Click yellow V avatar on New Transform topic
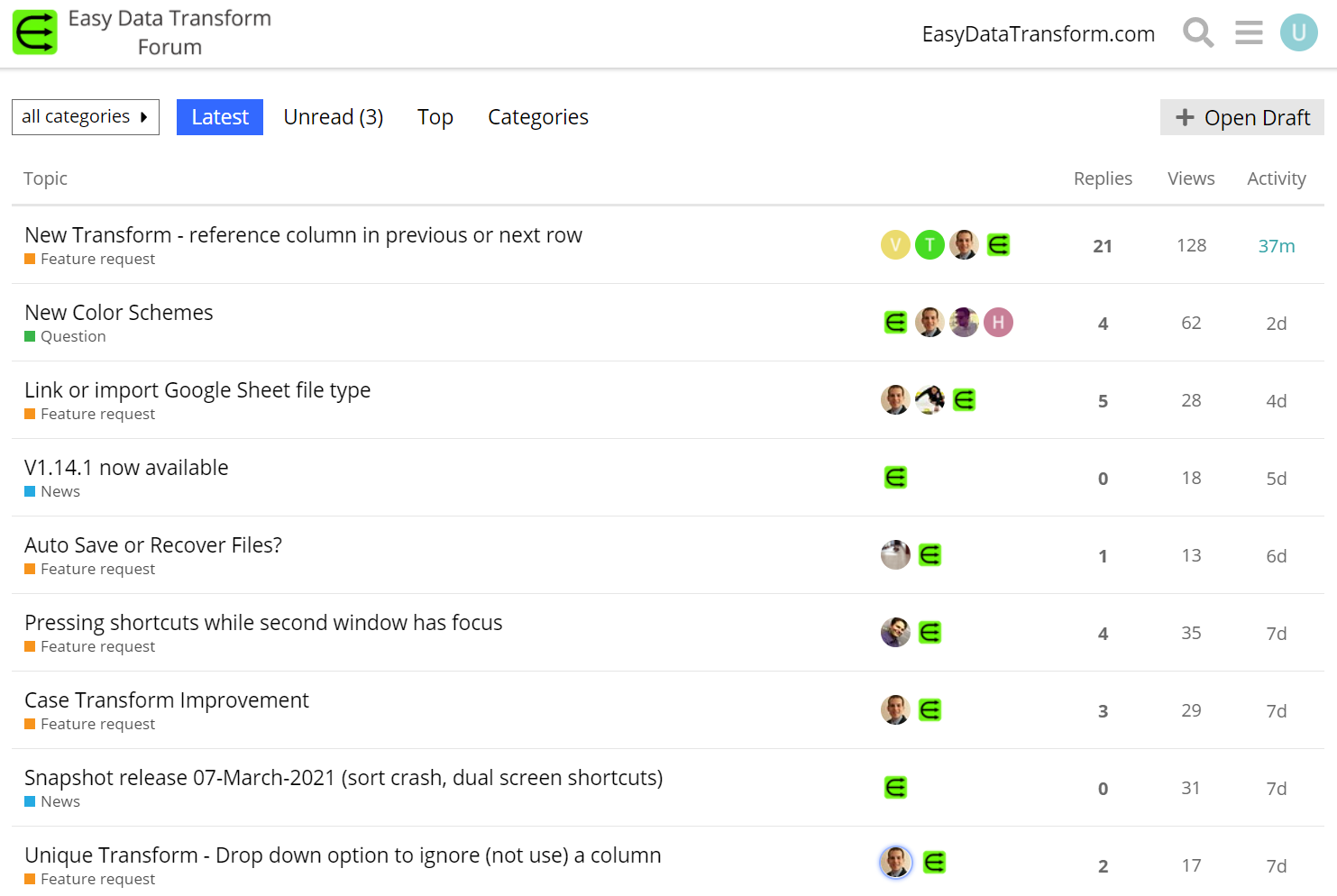The image size is (1337, 896). click(895, 245)
